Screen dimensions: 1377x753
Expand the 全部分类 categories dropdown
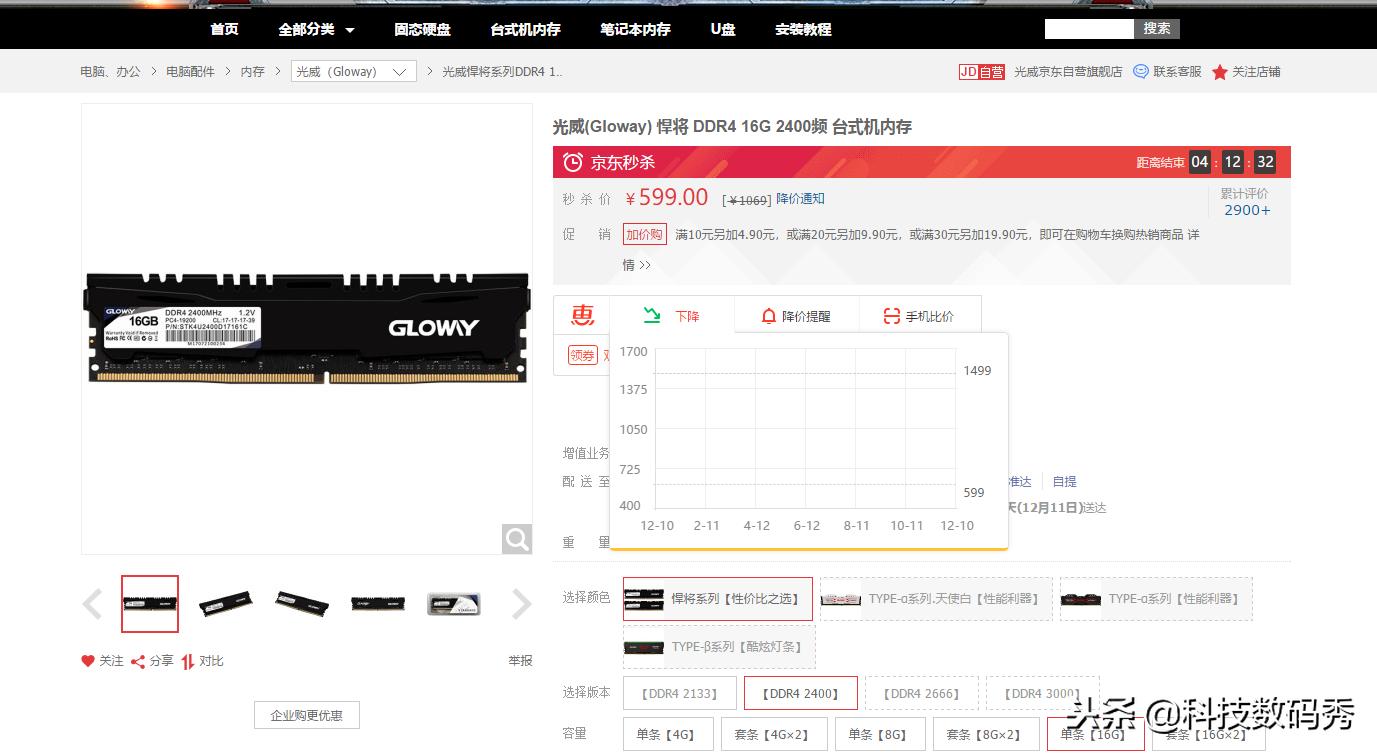pos(316,29)
